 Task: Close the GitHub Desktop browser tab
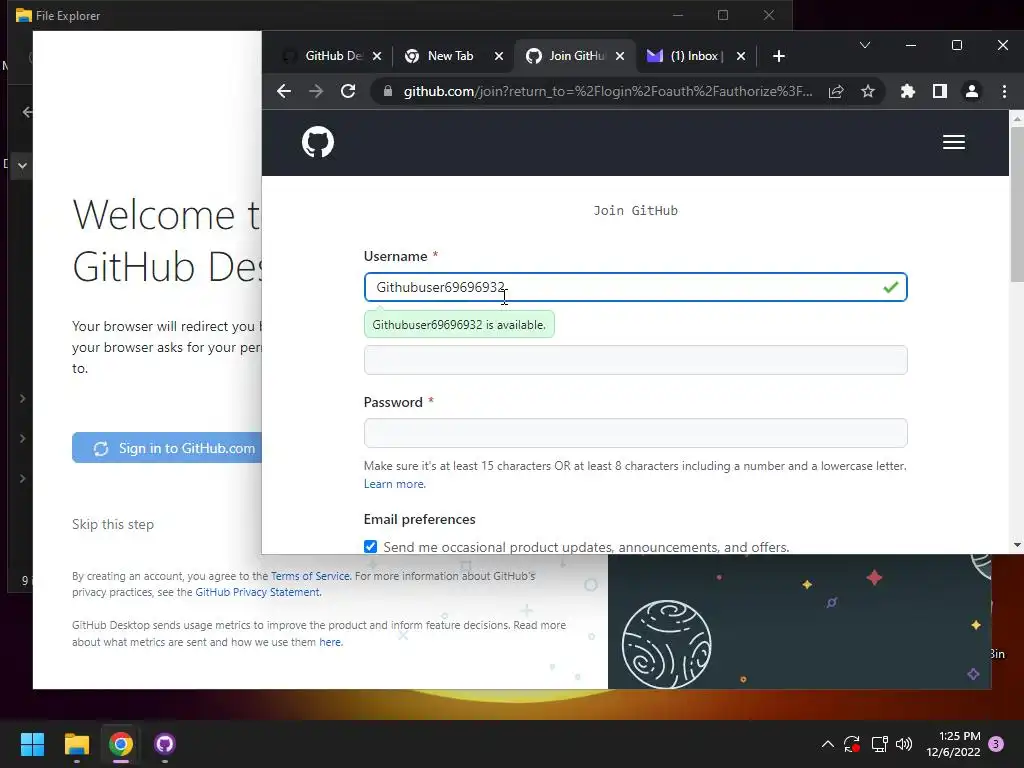[377, 56]
